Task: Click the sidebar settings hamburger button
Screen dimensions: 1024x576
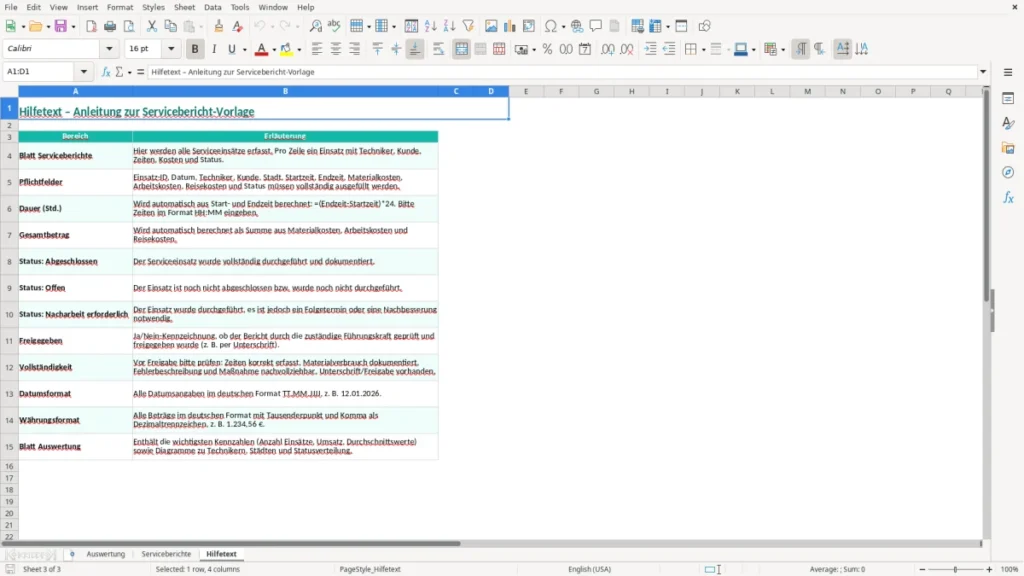Action: (x=1008, y=72)
